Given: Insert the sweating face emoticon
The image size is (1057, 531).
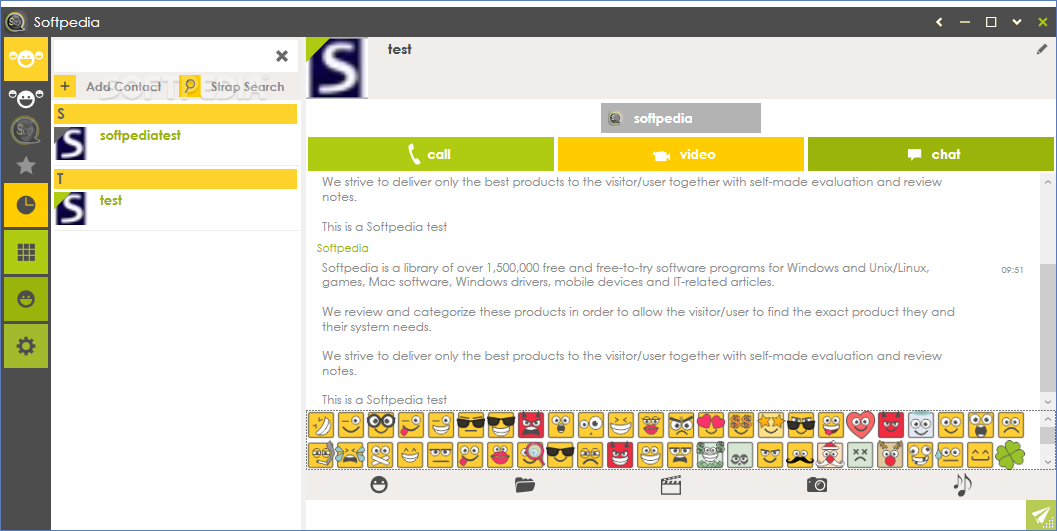Looking at the screenshot, I should 949,455.
